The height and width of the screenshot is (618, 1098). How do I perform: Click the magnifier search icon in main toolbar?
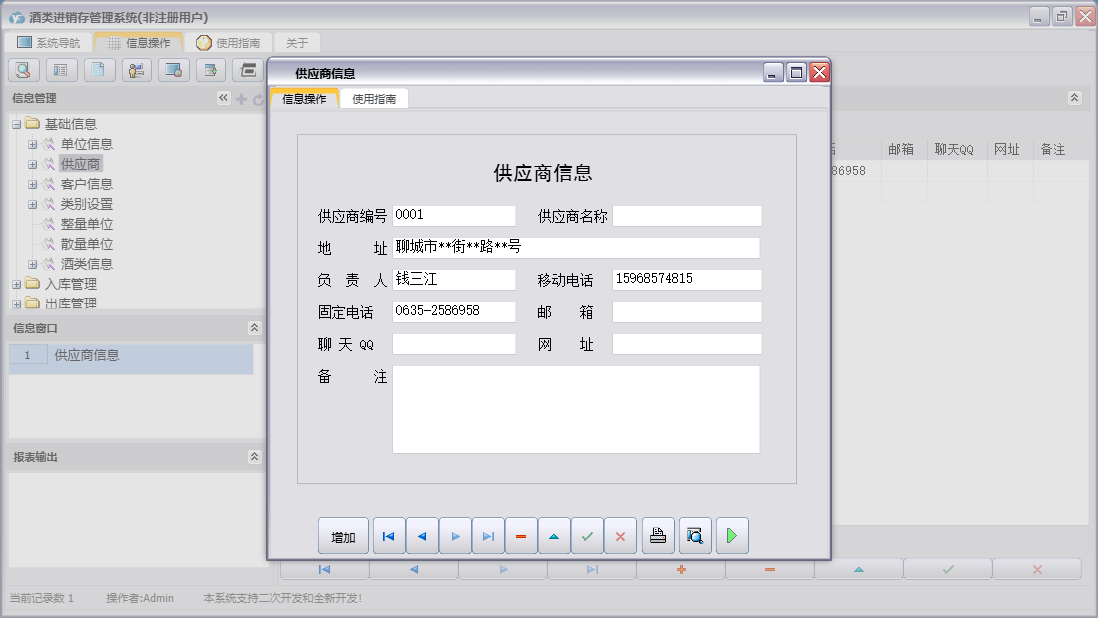(23, 70)
